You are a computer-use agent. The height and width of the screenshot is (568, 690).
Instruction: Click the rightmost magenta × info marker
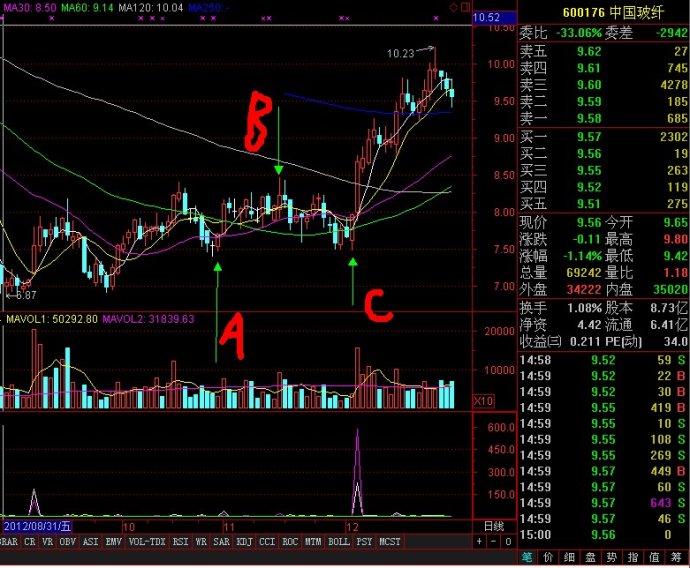pos(436,18)
